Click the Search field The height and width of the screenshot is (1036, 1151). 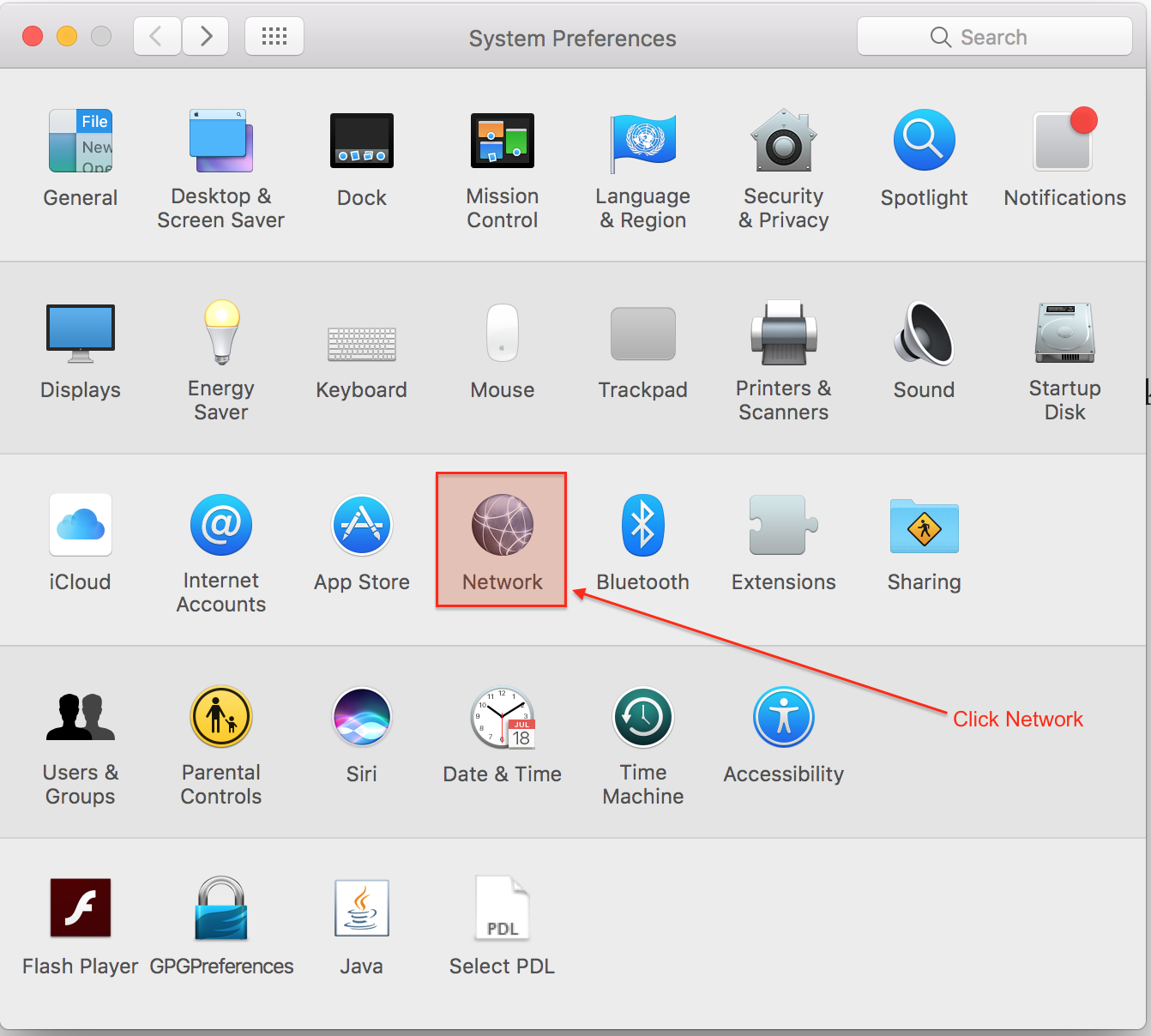tap(995, 36)
